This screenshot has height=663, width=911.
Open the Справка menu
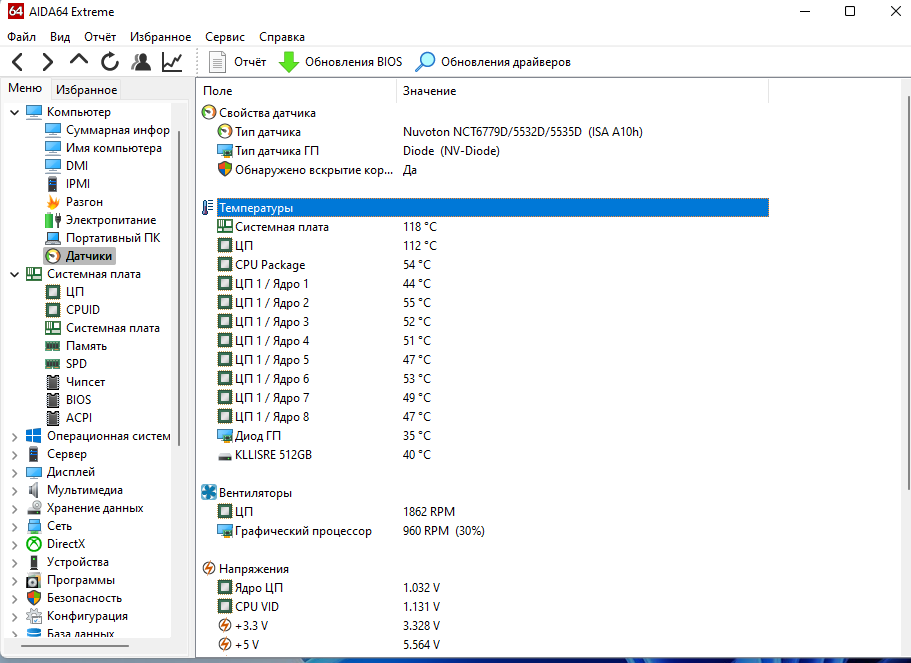[282, 37]
